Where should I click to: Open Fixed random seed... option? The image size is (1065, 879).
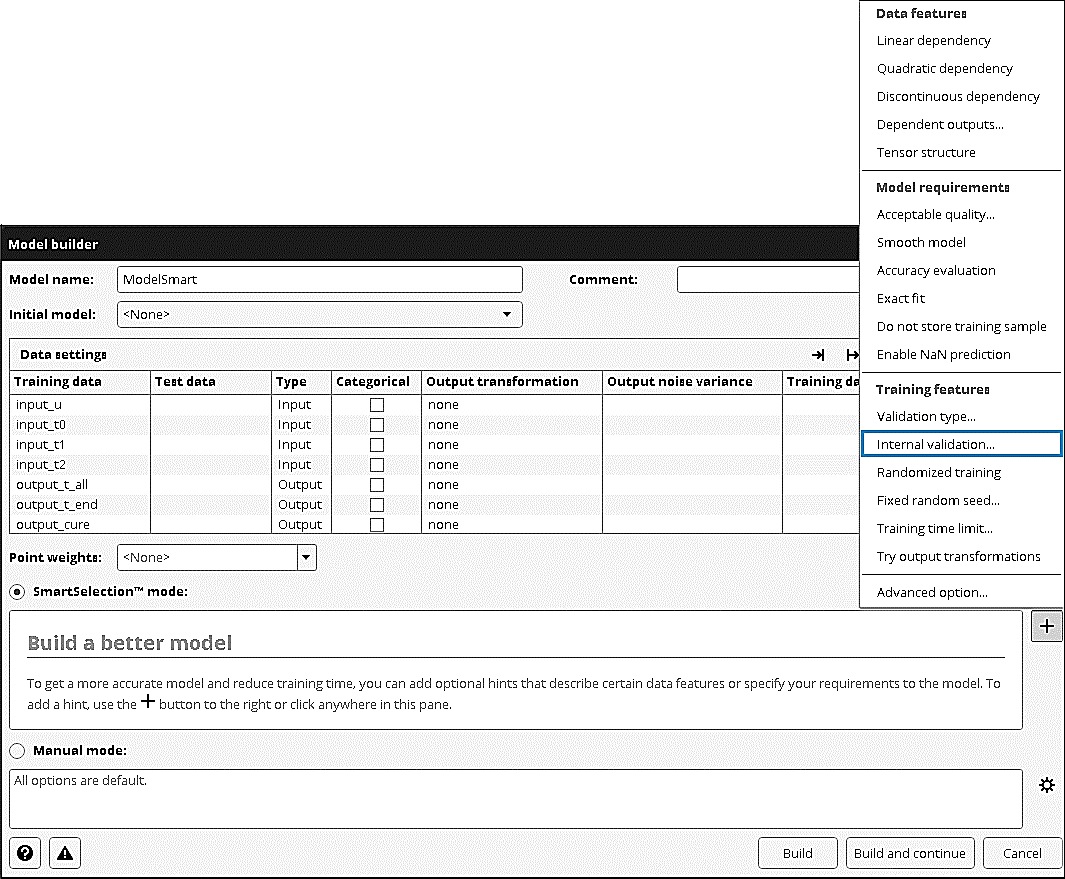(938, 501)
